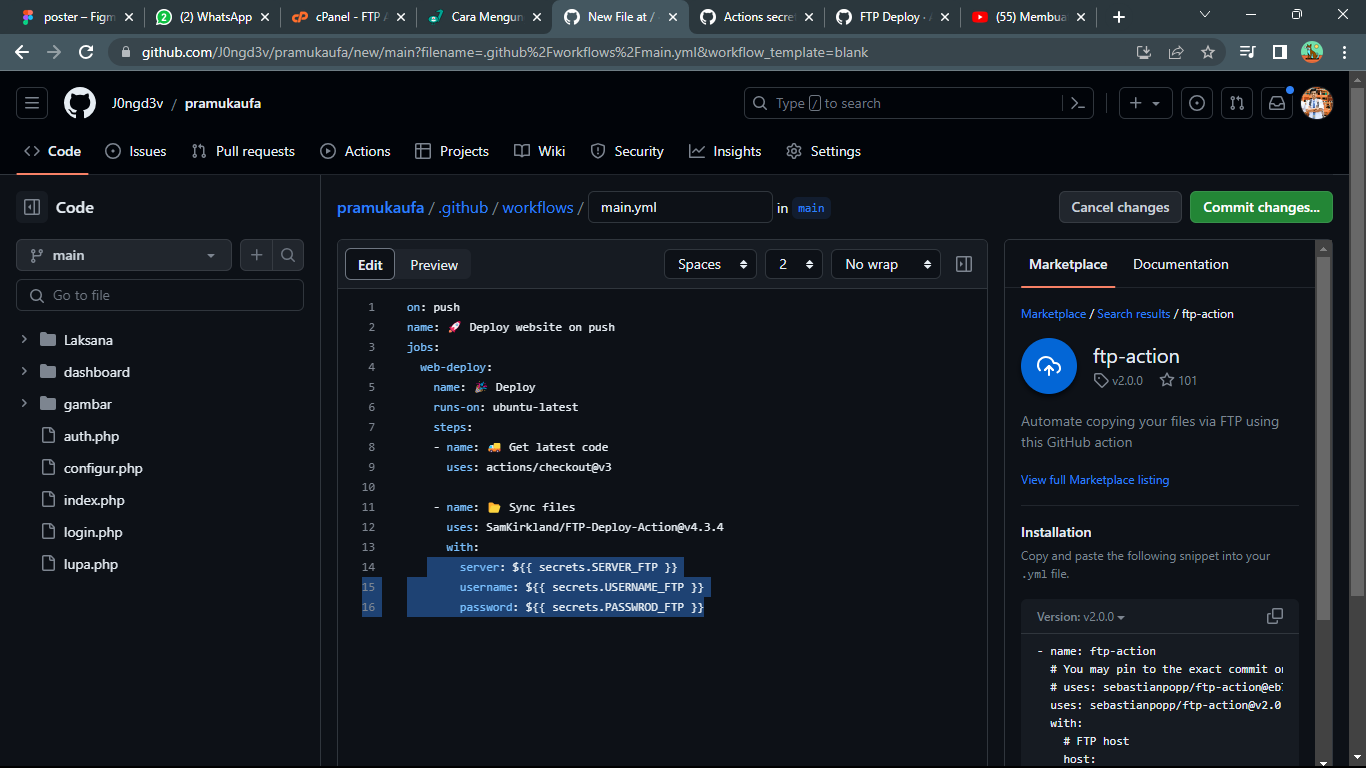The image size is (1366, 768).
Task: Click Commit changes button
Action: [1261, 207]
